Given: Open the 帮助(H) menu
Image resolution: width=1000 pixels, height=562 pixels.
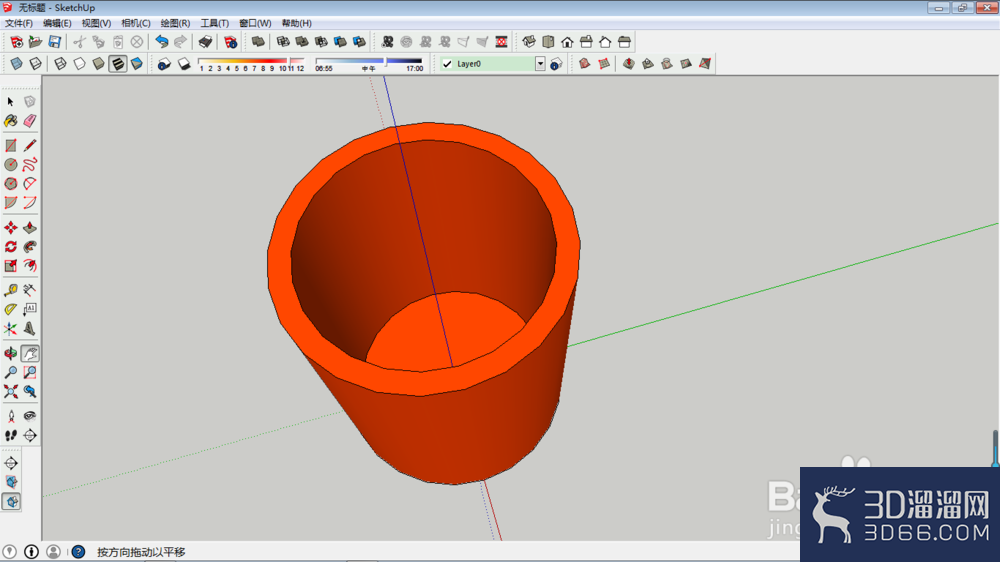Looking at the screenshot, I should 297,23.
